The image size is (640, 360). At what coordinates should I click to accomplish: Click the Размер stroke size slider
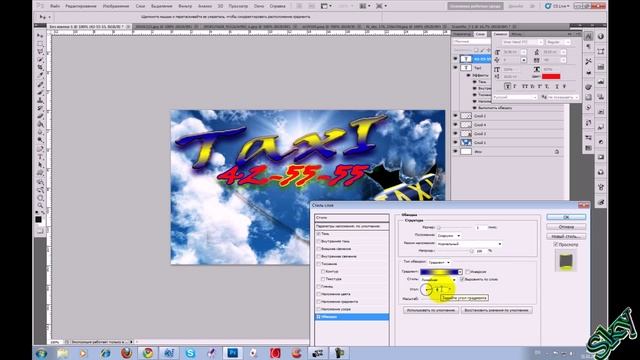[456, 227]
